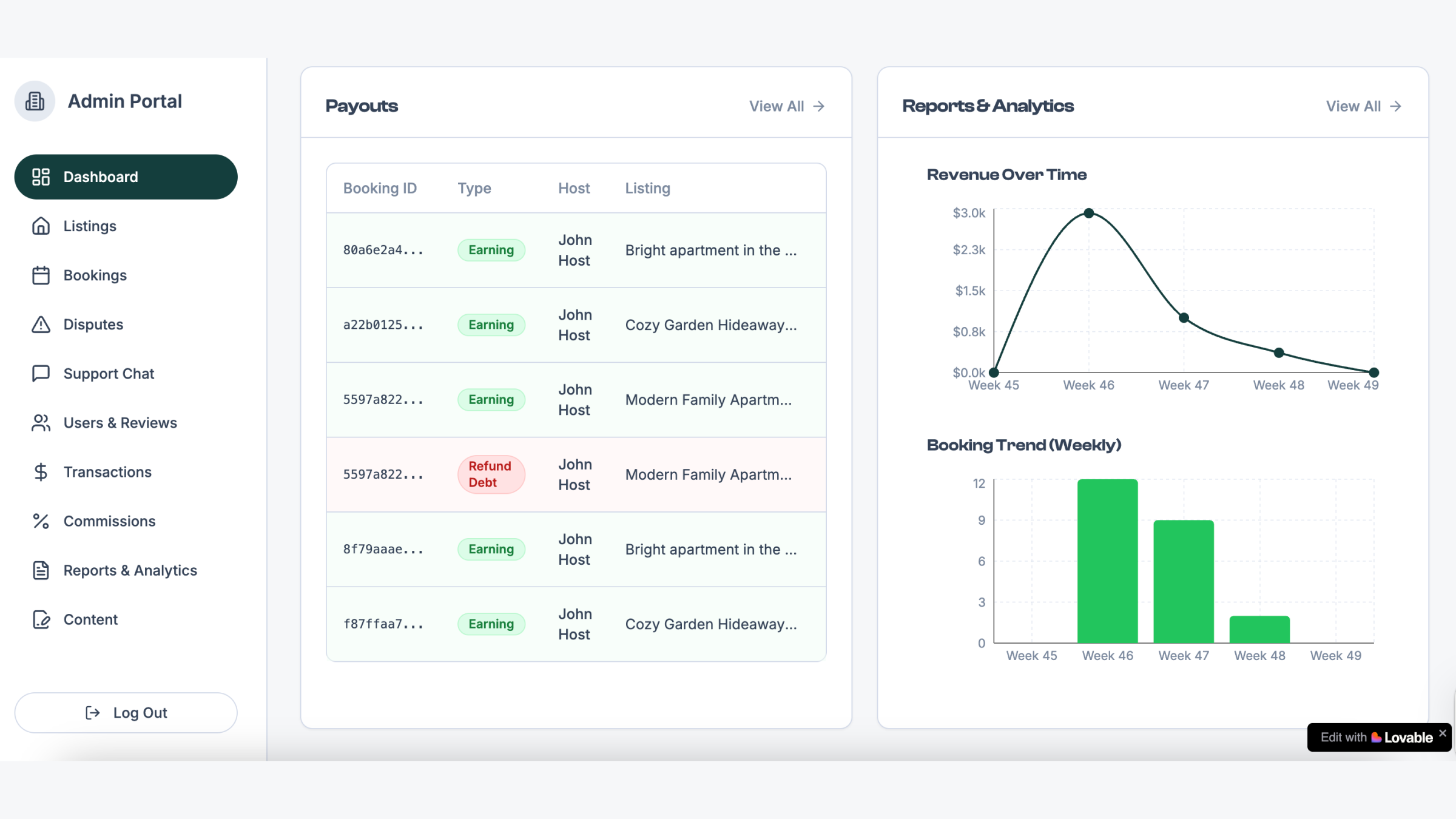Click the Disputes warning triangle icon
Viewport: 1456px width, 819px height.
41,325
